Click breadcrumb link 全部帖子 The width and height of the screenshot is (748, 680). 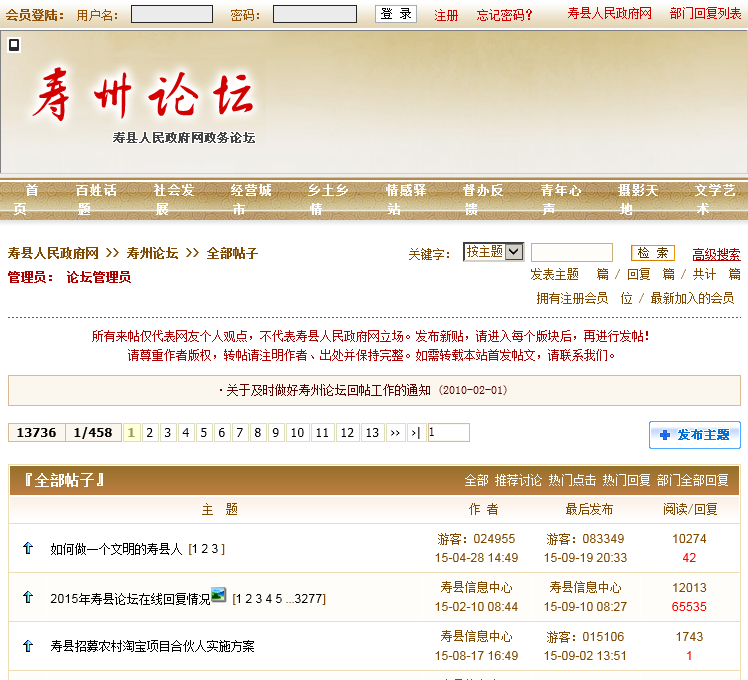click(x=232, y=253)
